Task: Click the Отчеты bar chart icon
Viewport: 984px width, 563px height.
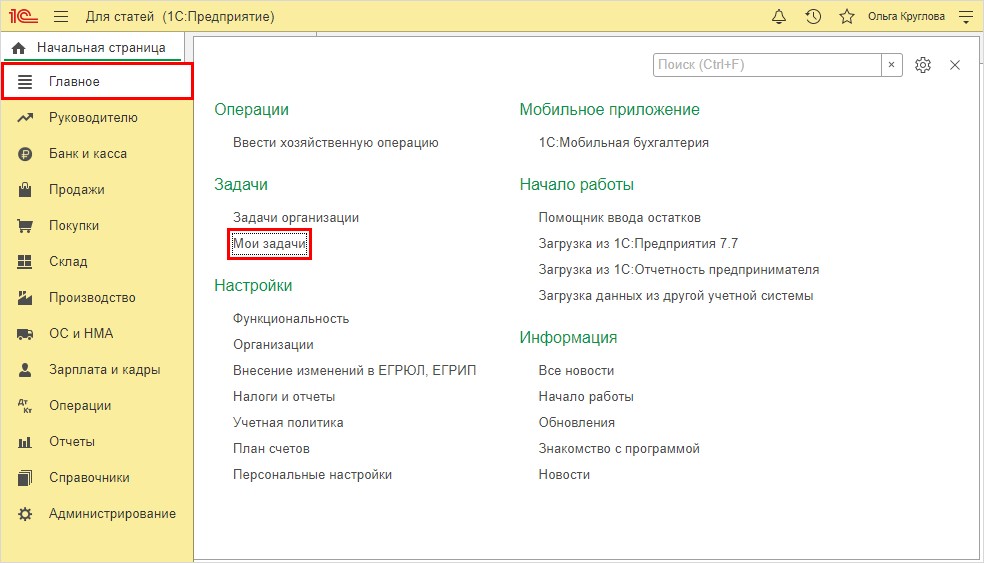Action: pos(24,442)
